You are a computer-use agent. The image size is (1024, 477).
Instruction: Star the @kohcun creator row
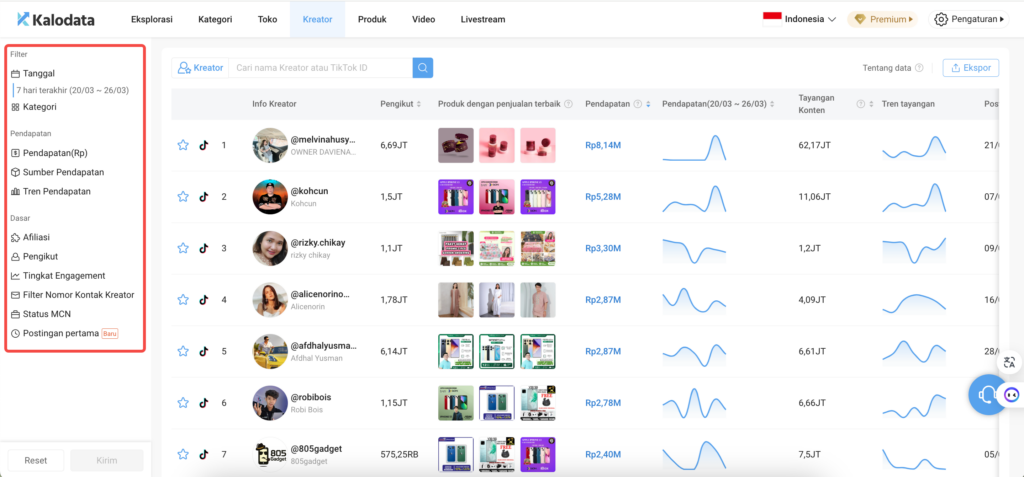coord(183,197)
